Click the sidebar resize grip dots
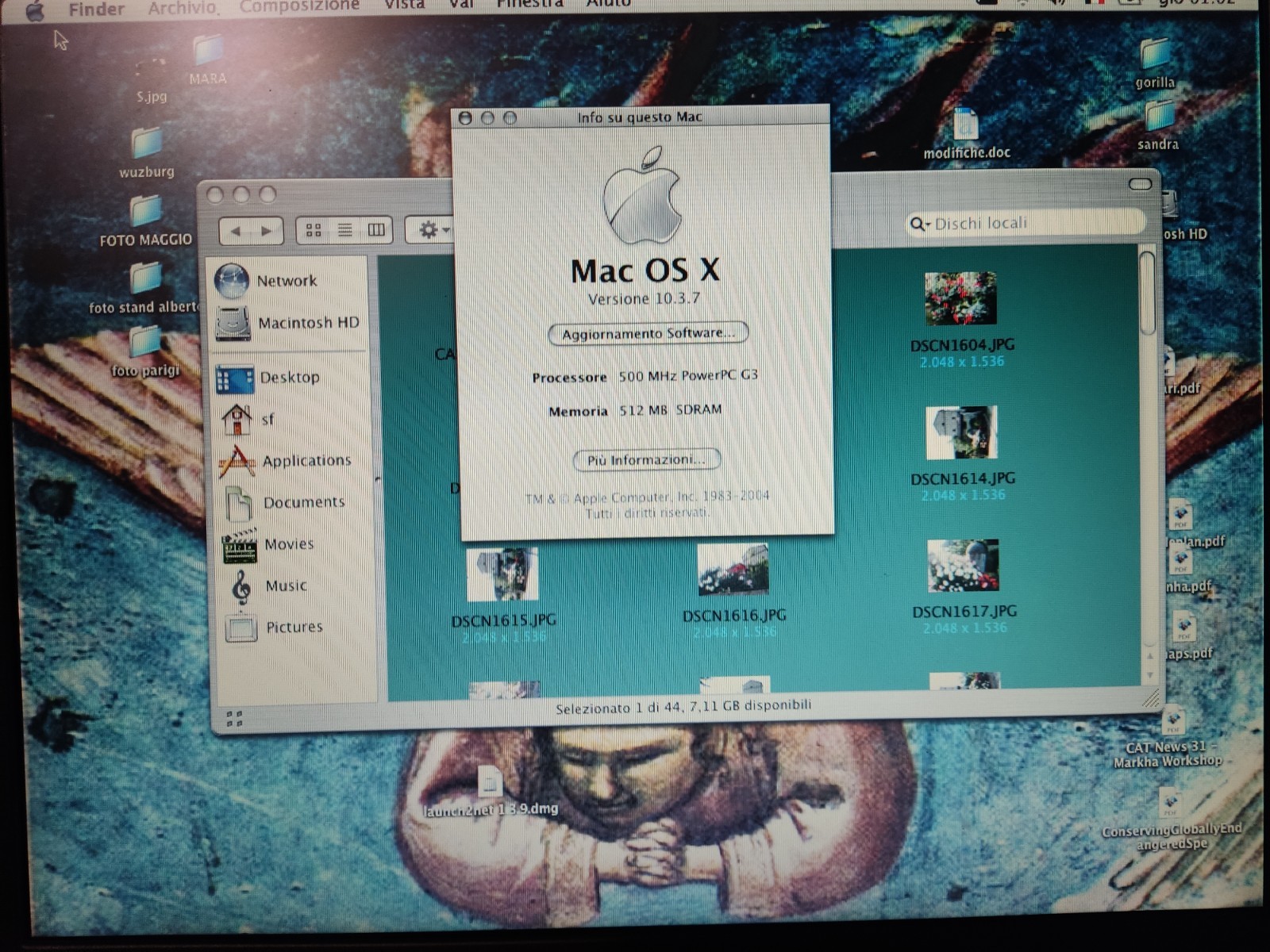 click(x=234, y=718)
